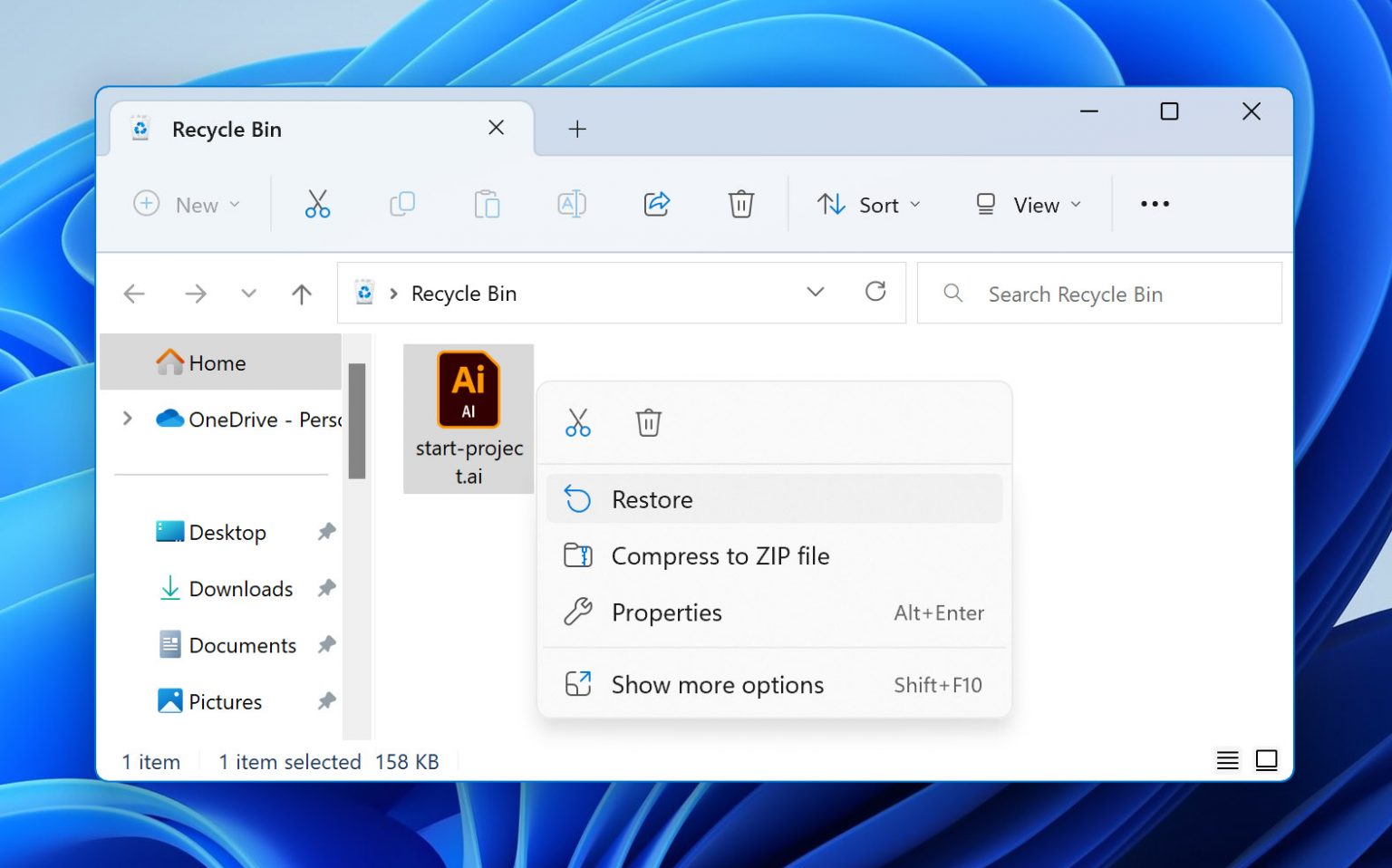Click the Cut icon in the context menu

pyautogui.click(x=577, y=422)
